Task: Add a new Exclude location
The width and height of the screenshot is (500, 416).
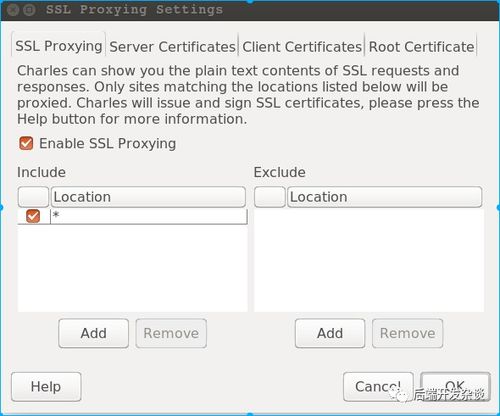Action: (x=330, y=333)
